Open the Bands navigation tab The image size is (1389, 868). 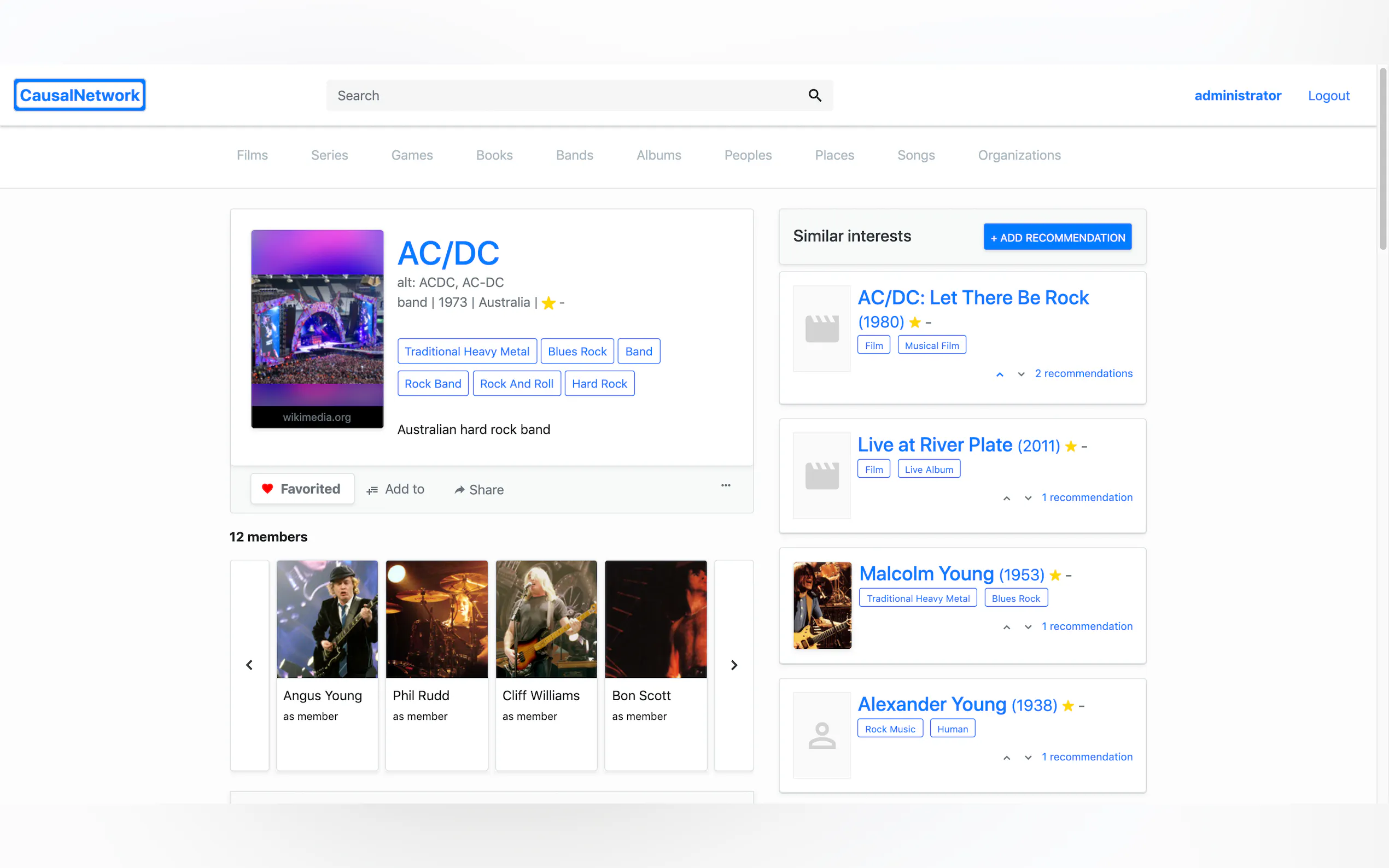(574, 155)
